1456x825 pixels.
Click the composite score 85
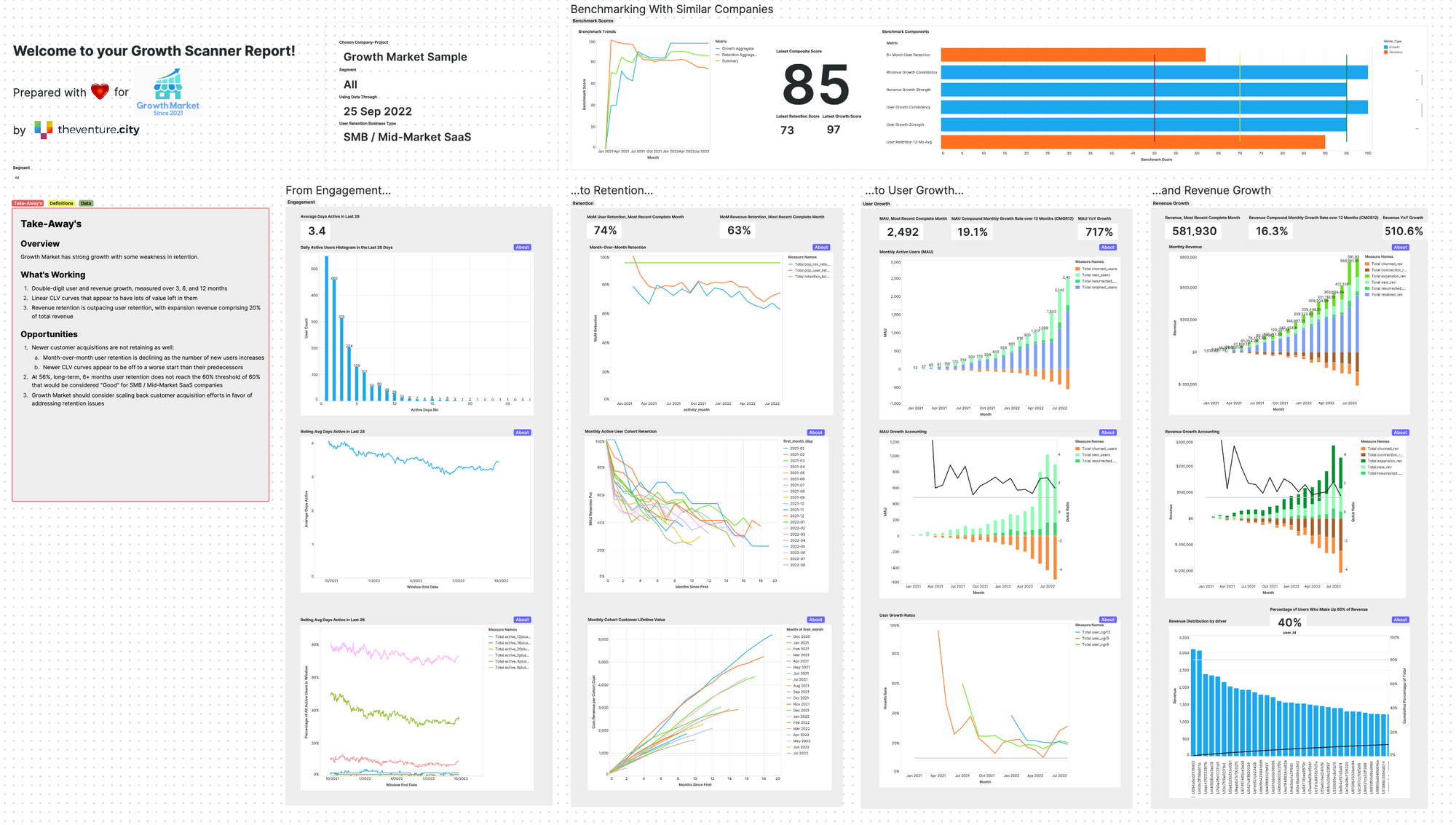(815, 85)
